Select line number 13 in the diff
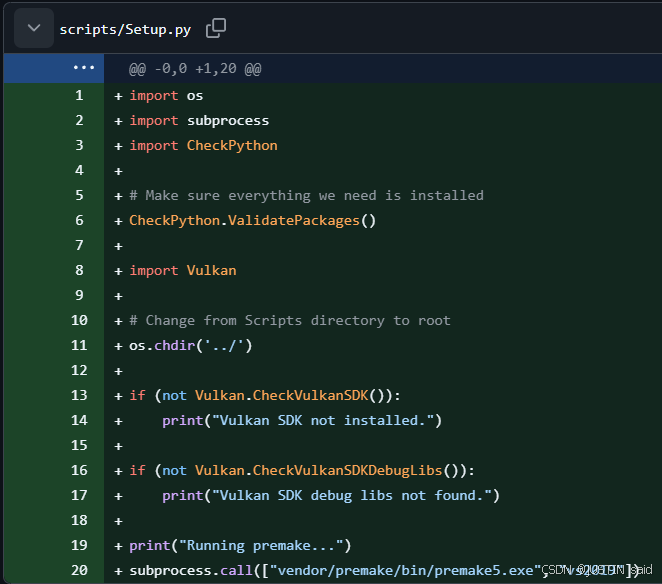Image resolution: width=662 pixels, height=584 pixels. click(79, 395)
